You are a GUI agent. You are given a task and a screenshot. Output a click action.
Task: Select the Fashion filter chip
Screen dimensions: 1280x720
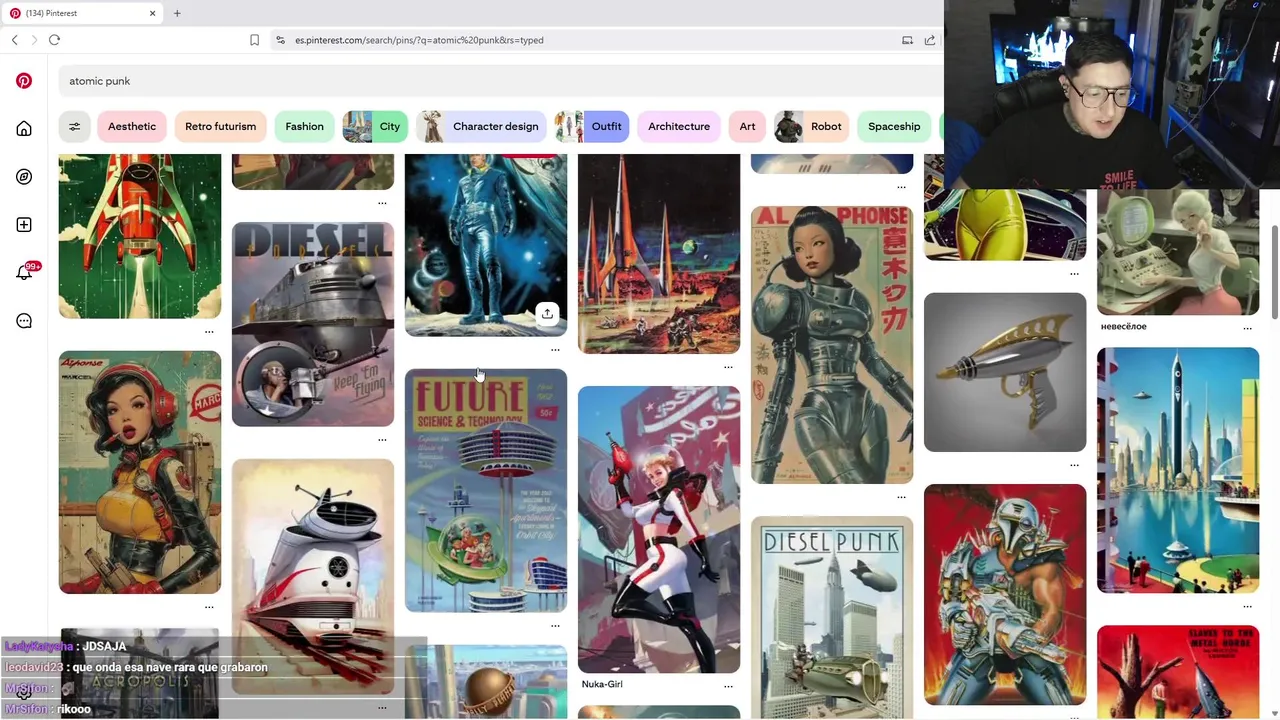coord(304,126)
